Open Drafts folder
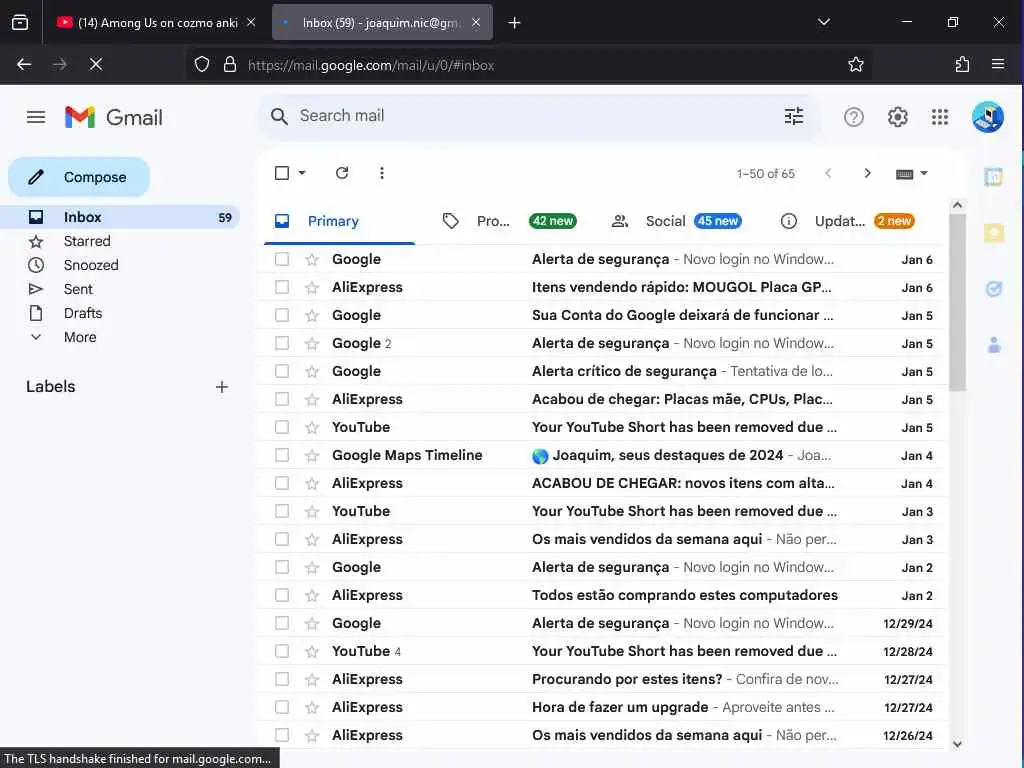Image resolution: width=1024 pixels, height=768 pixels. [82, 313]
